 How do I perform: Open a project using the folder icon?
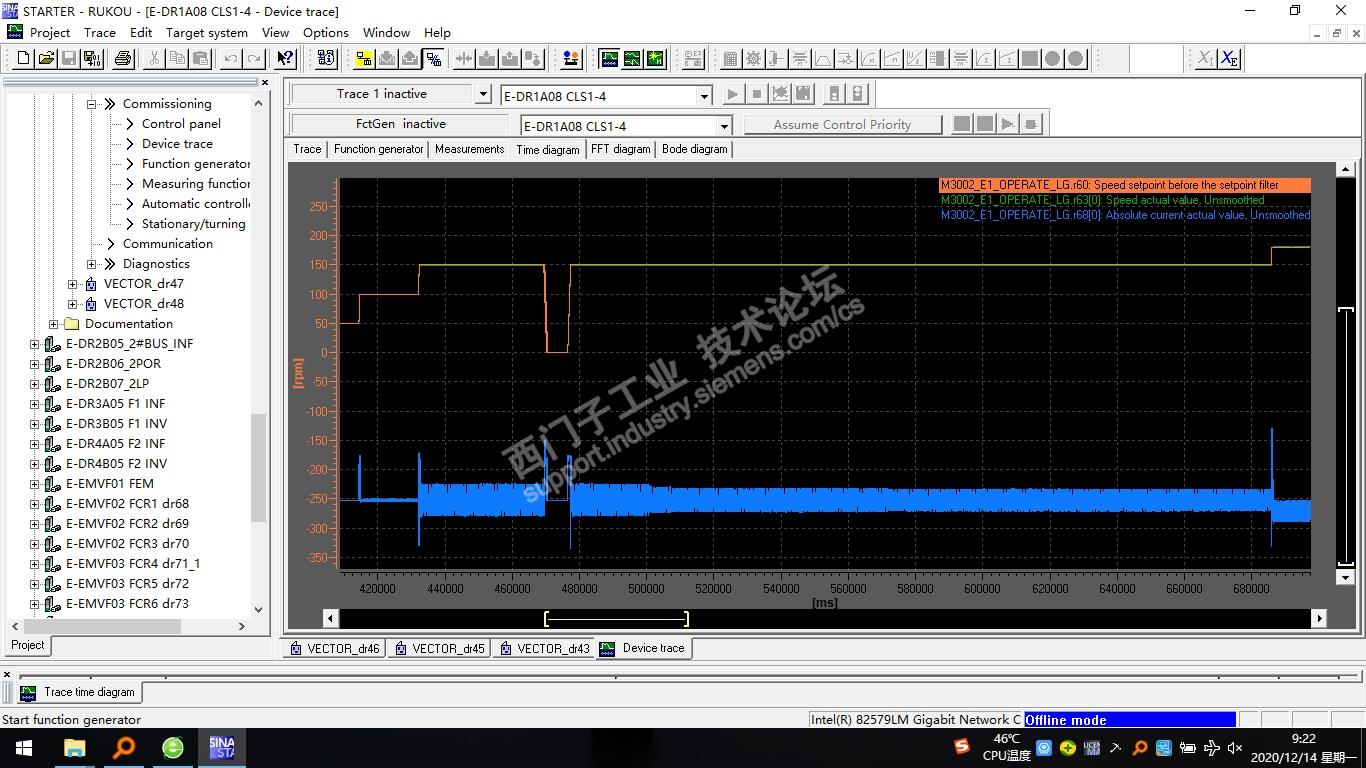46,59
